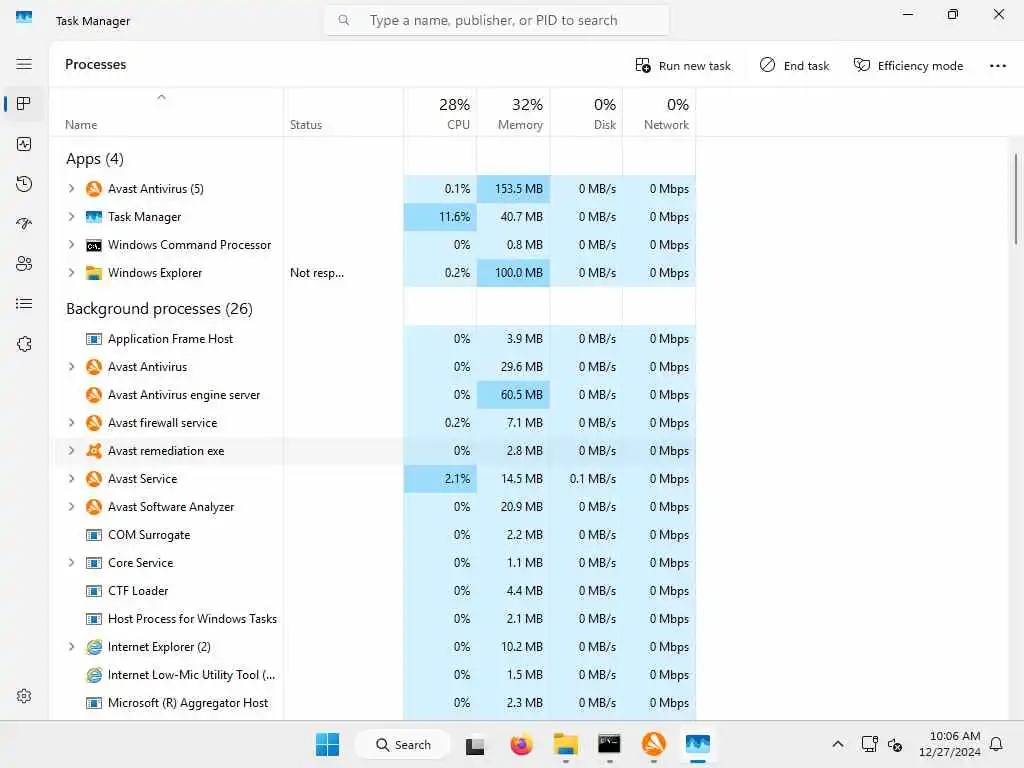
Task: Open the Details sidebar page
Action: tap(24, 304)
